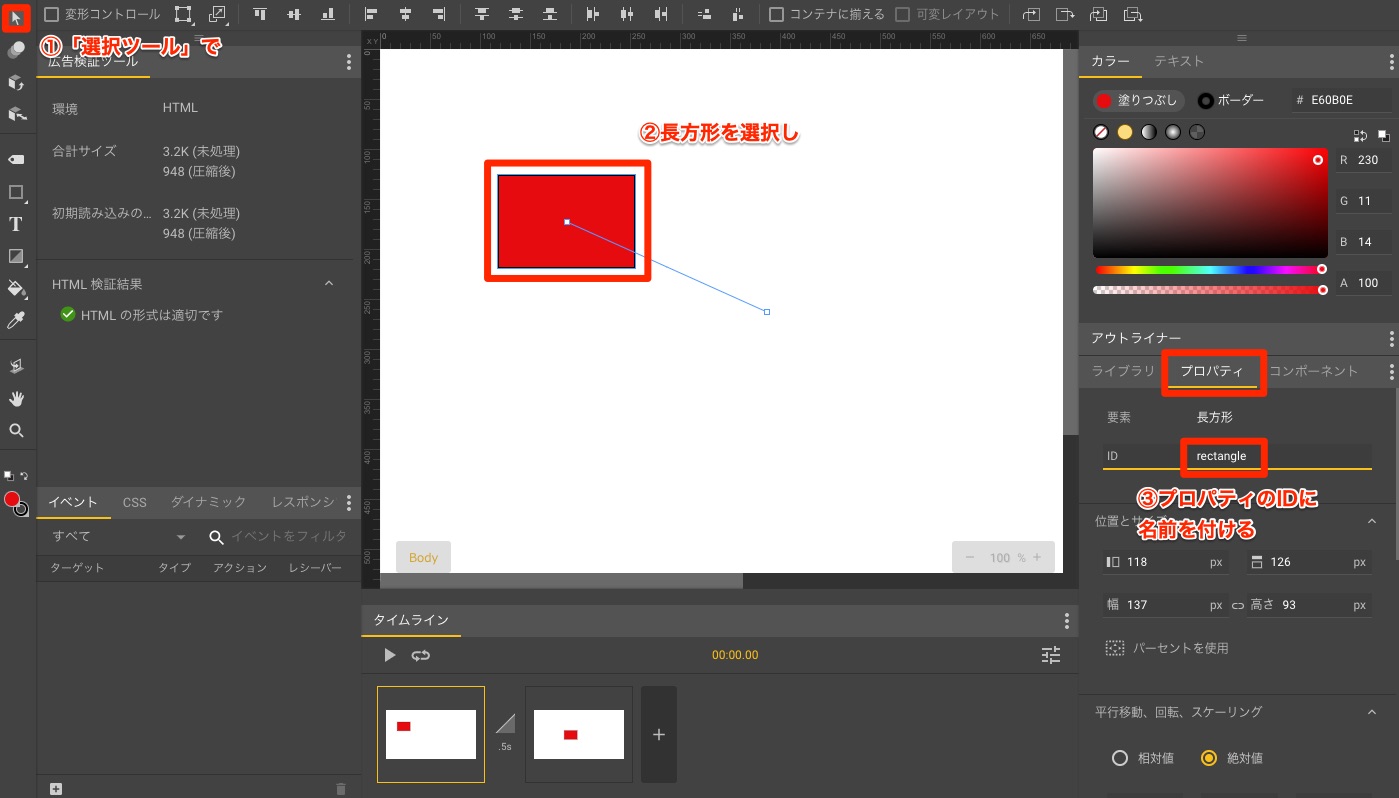Click the rainbow hue slider

click(x=1210, y=269)
